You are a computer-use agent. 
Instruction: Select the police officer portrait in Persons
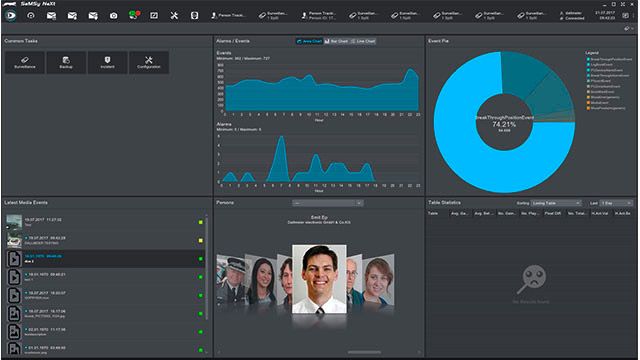(x=231, y=280)
